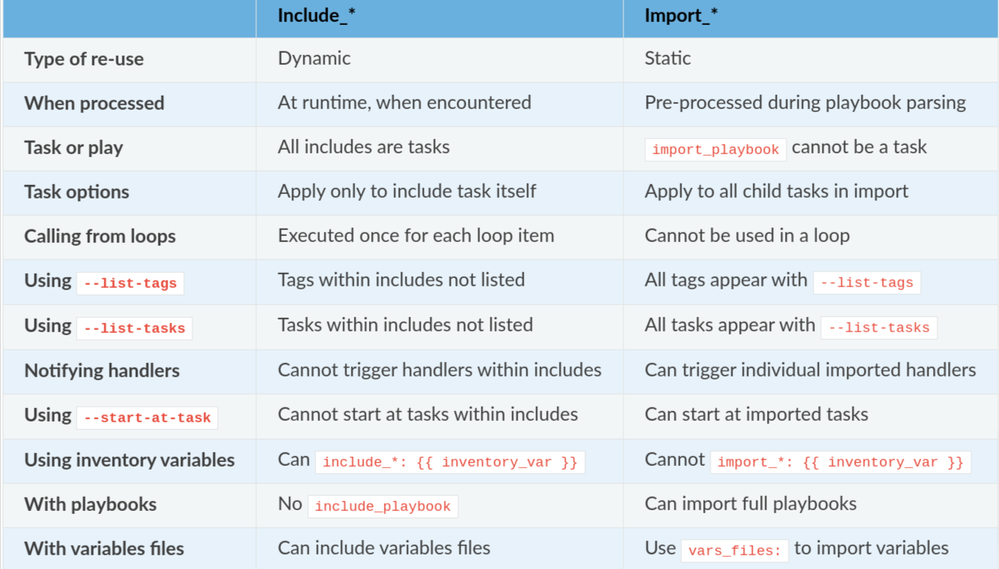Click the import_*: {{ inventory_var }} code
The image size is (999, 569).
tap(840, 462)
